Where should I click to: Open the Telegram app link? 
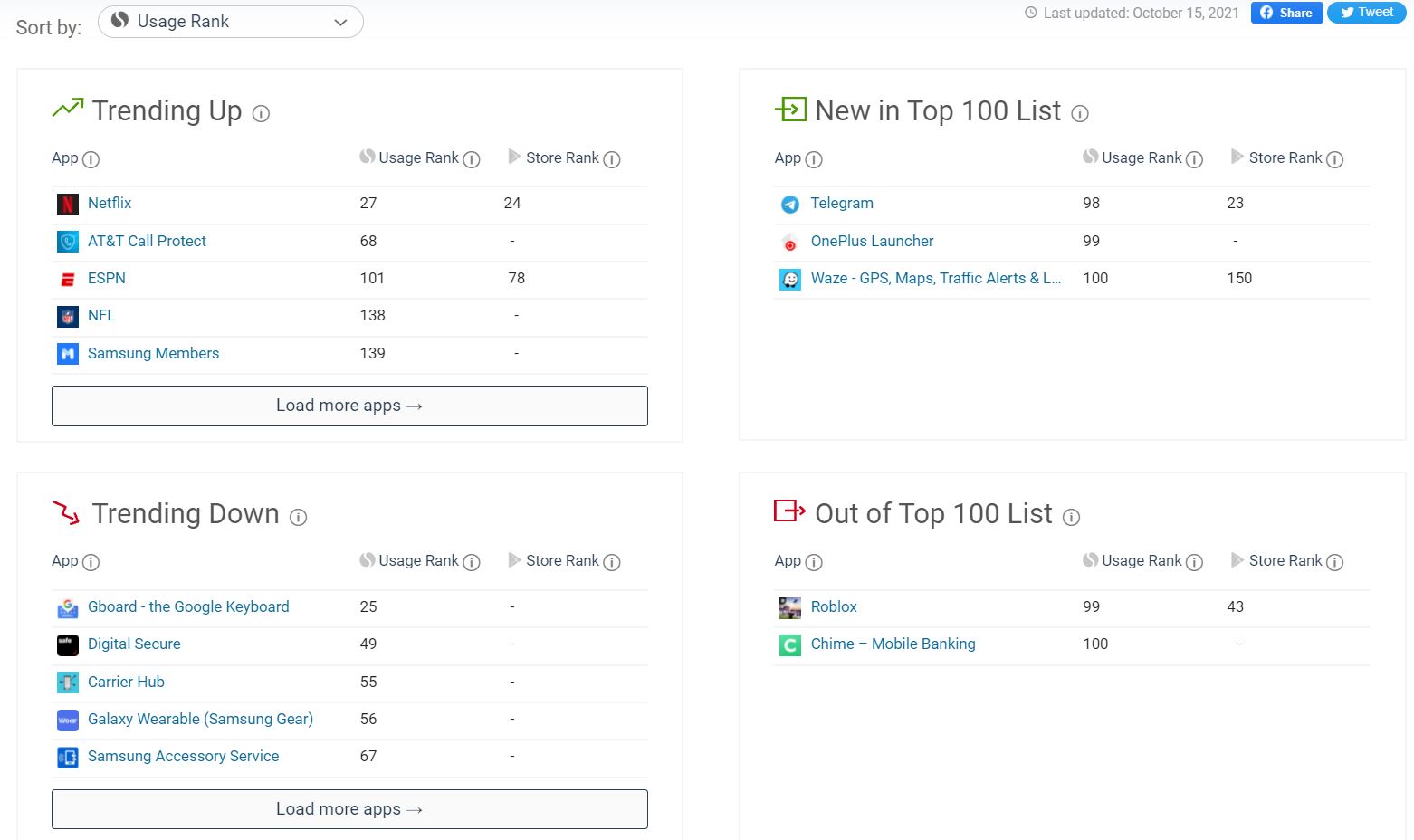click(842, 203)
